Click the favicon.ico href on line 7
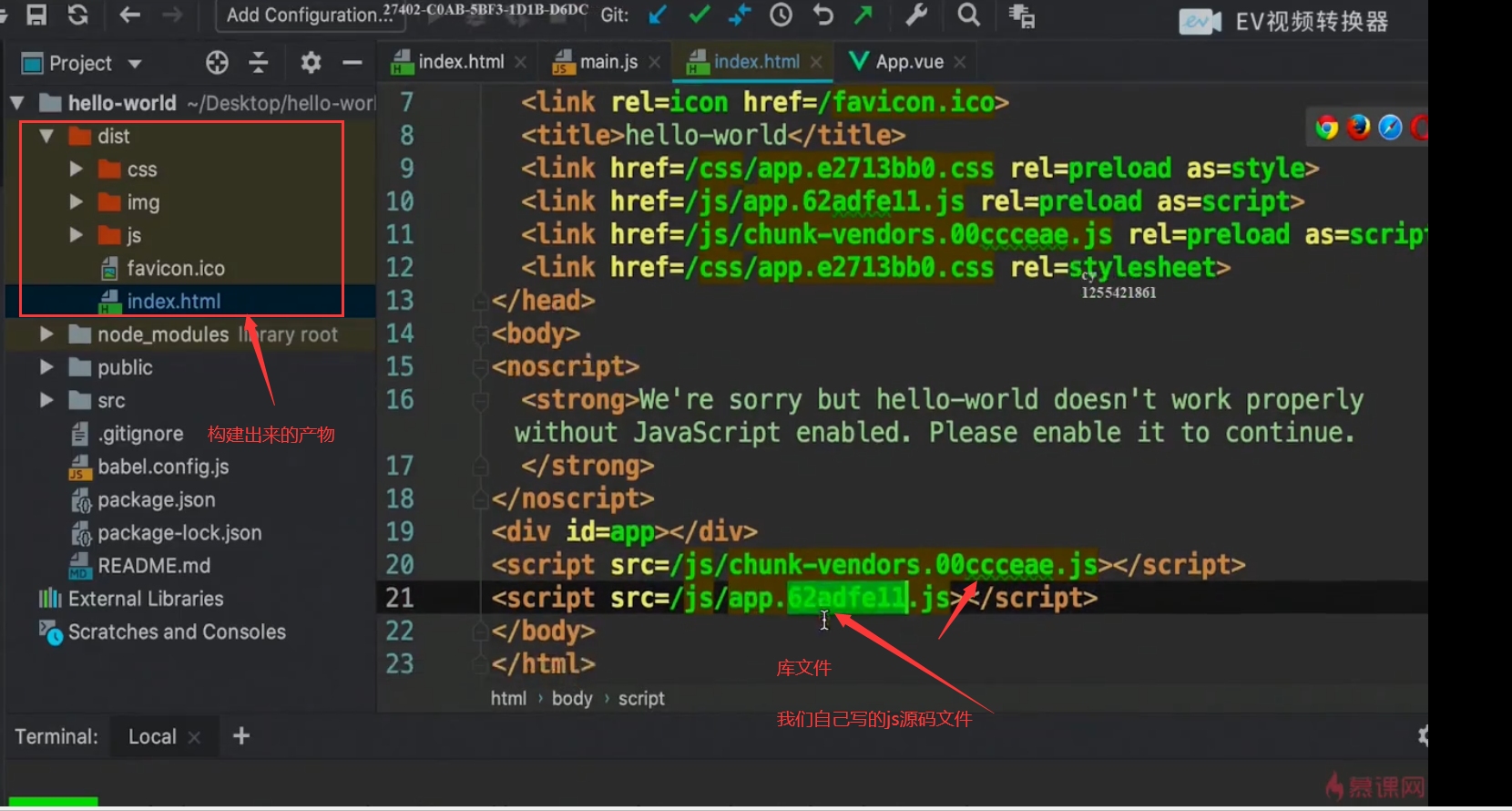This screenshot has height=811, width=1512. coord(905,102)
